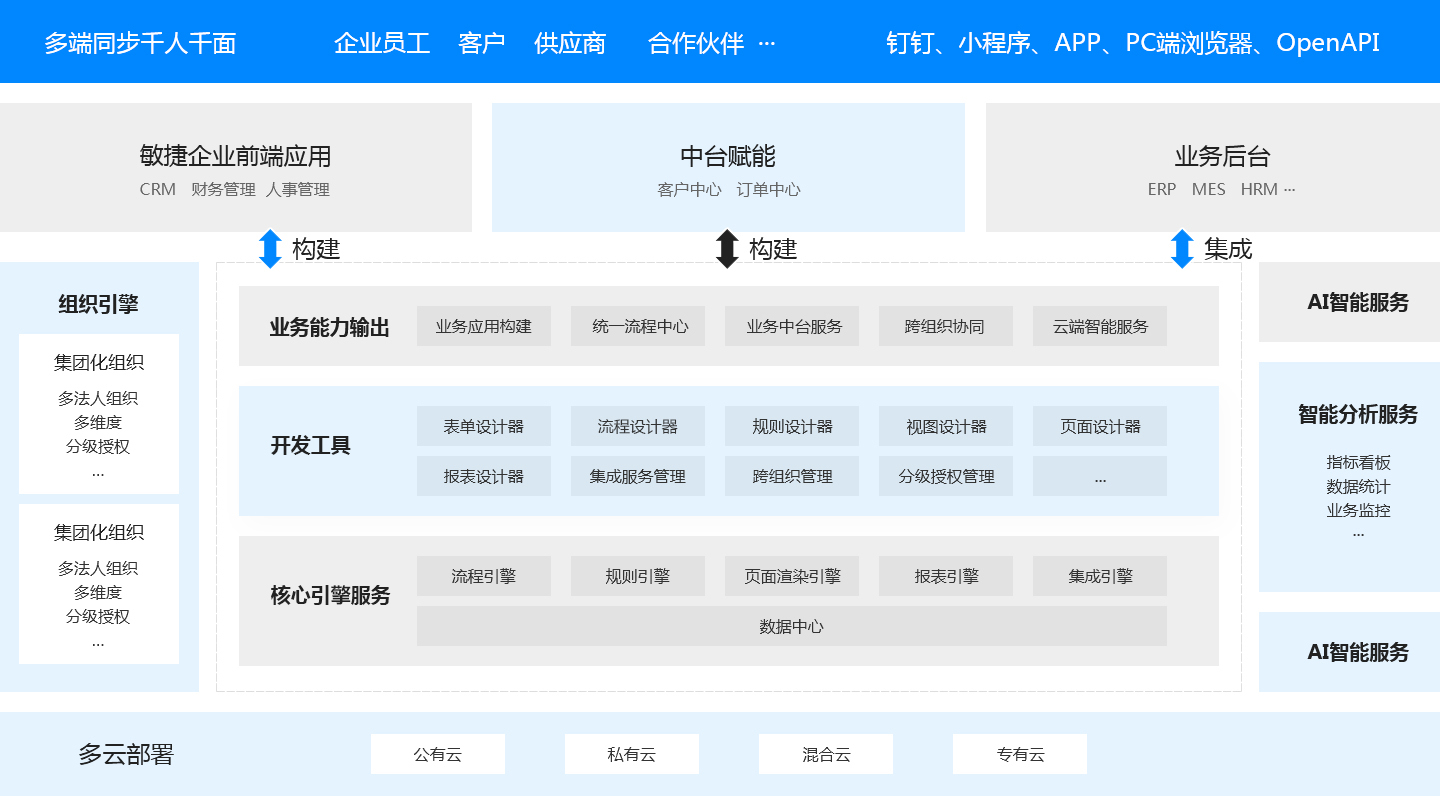The image size is (1440, 797).
Task: Select 集成服务管理 in 开发工具
Action: [x=638, y=476]
